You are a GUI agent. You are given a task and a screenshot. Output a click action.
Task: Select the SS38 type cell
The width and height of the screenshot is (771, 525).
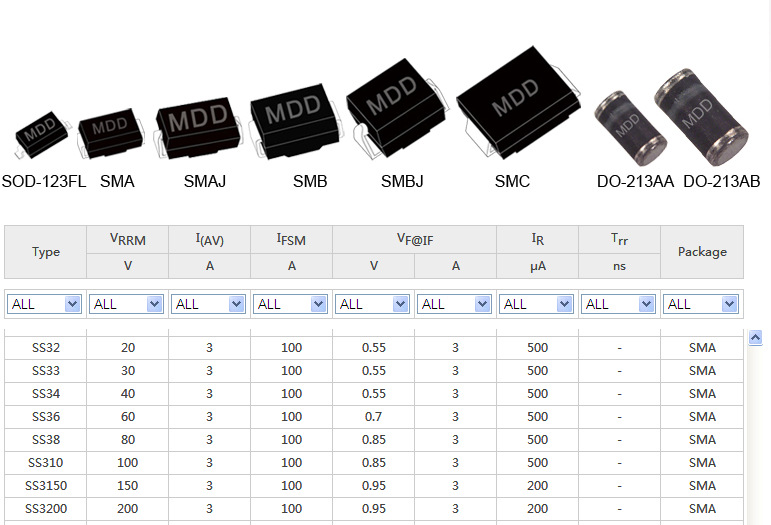tap(46, 439)
